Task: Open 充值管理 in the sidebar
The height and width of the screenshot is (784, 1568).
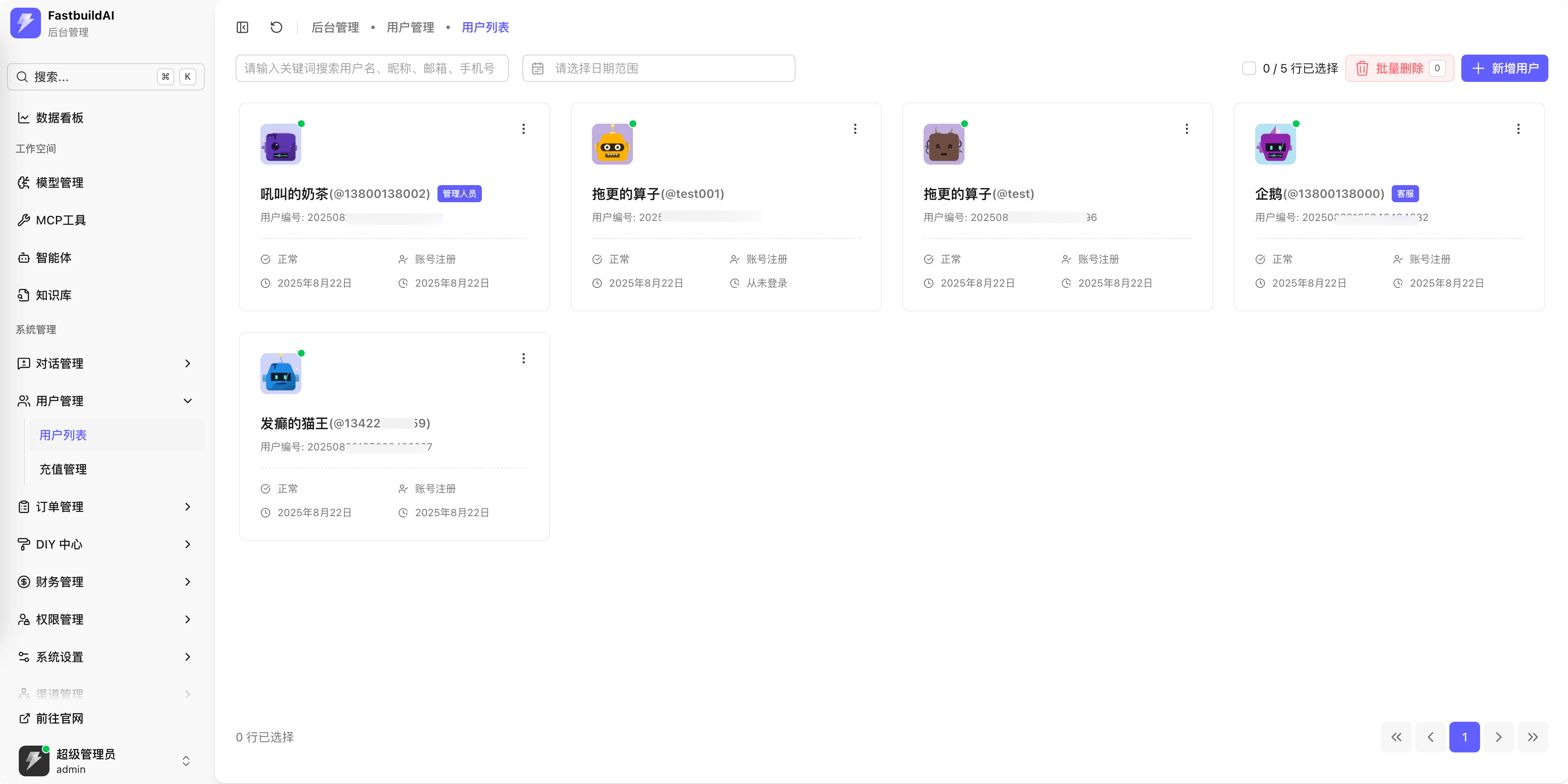Action: coord(63,469)
